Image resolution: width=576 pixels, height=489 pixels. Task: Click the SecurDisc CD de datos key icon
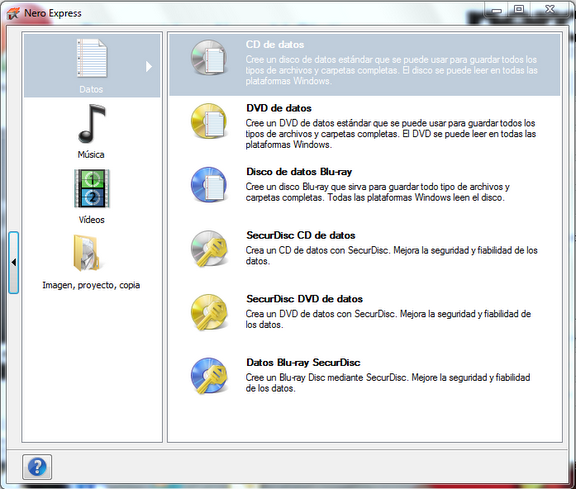[x=209, y=248]
